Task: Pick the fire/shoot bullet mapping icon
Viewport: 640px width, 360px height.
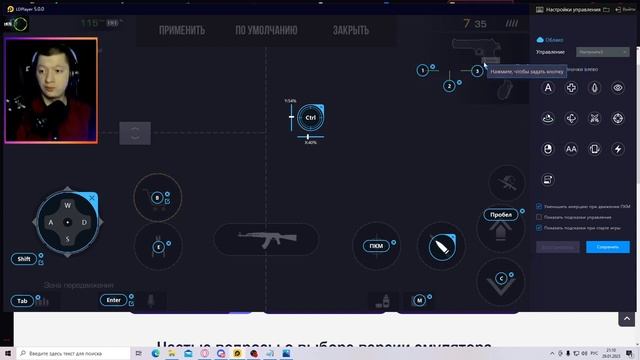Action: (x=595, y=88)
